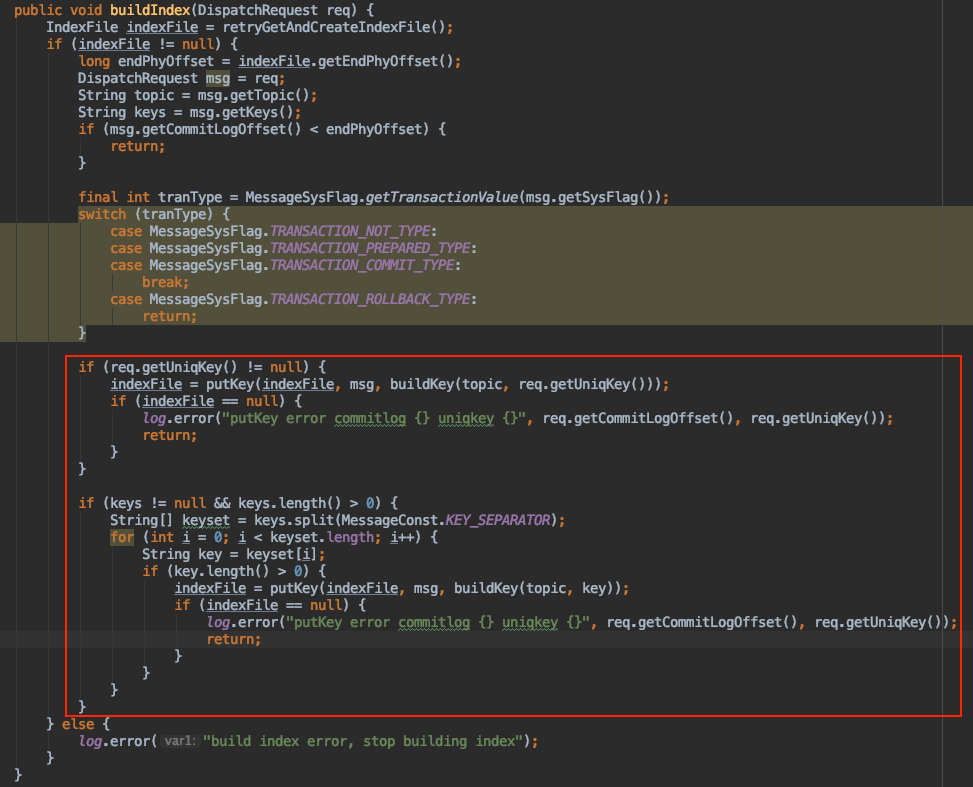Click the "build index error, stop building index" string
973x787 pixels.
[x=363, y=741]
